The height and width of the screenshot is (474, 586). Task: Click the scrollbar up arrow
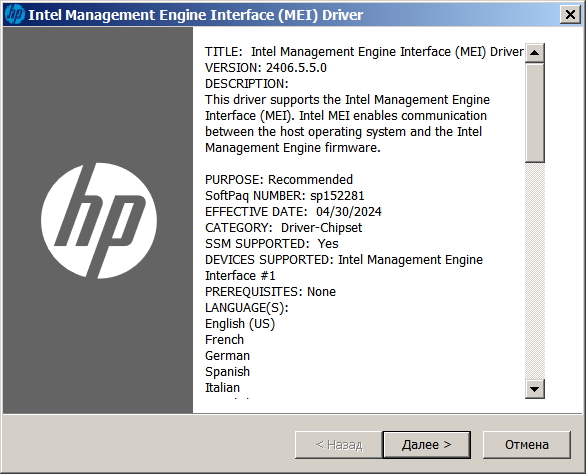[534, 53]
